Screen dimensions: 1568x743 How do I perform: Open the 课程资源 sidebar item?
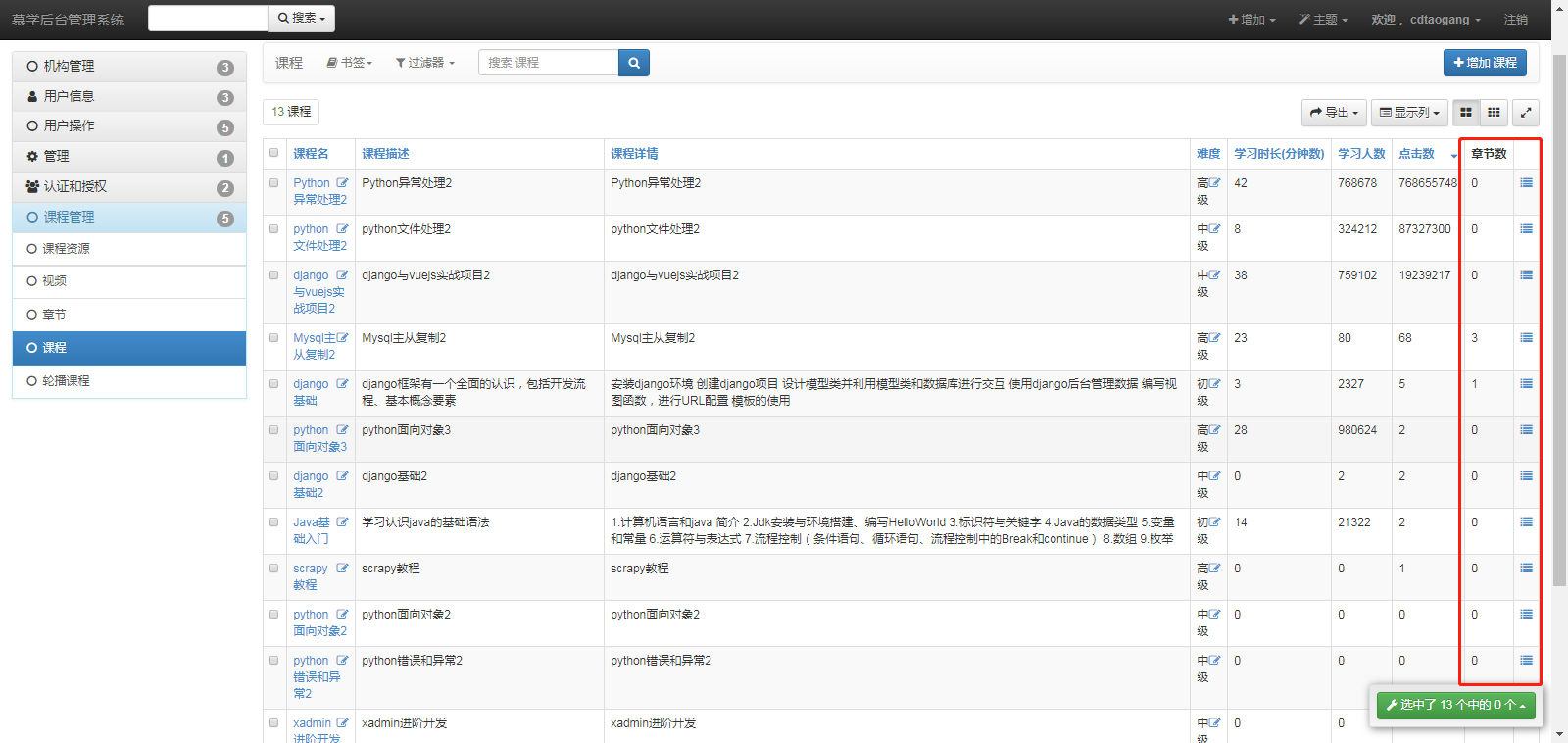pyautogui.click(x=129, y=249)
